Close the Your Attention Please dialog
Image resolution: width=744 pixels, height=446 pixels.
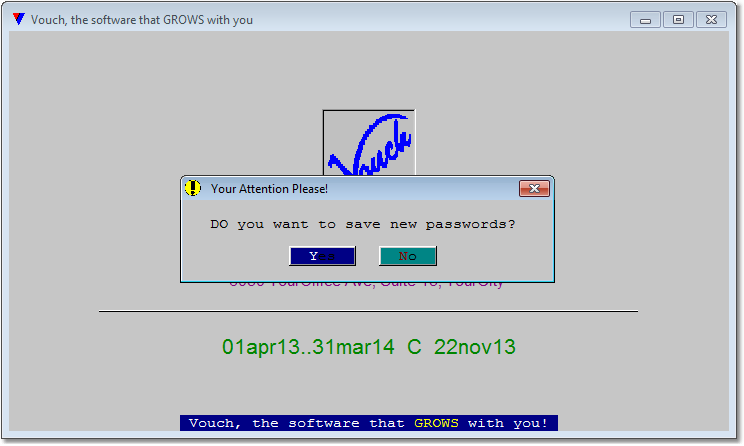click(534, 188)
